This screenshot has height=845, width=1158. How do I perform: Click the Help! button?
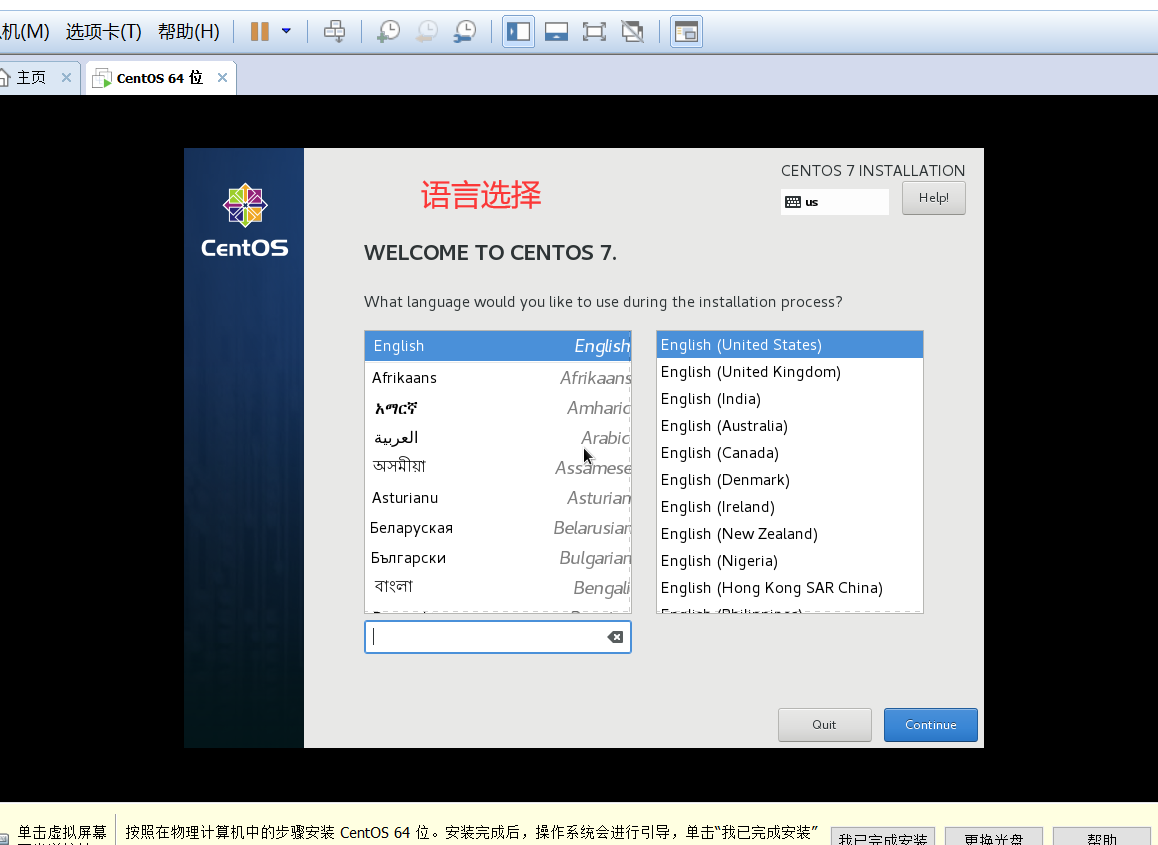[933, 198]
